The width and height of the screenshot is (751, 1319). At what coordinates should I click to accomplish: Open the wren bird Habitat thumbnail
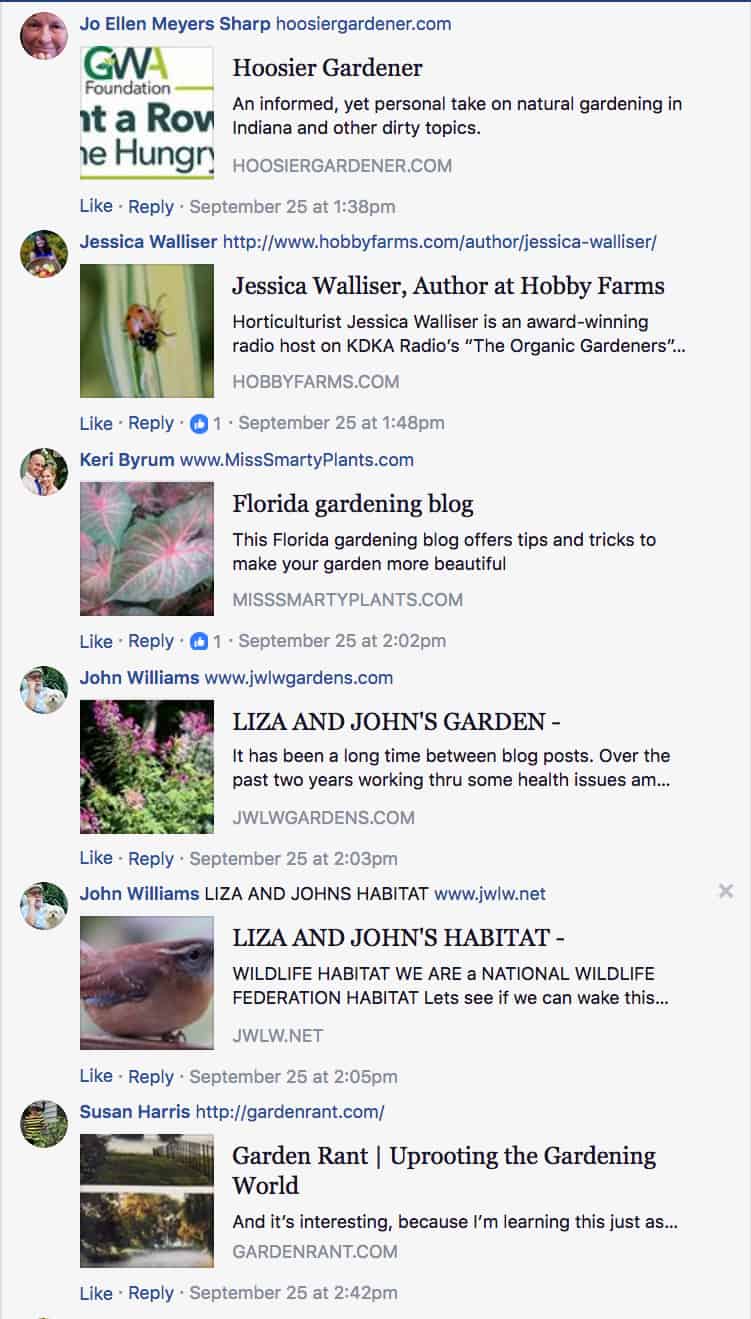click(x=147, y=983)
